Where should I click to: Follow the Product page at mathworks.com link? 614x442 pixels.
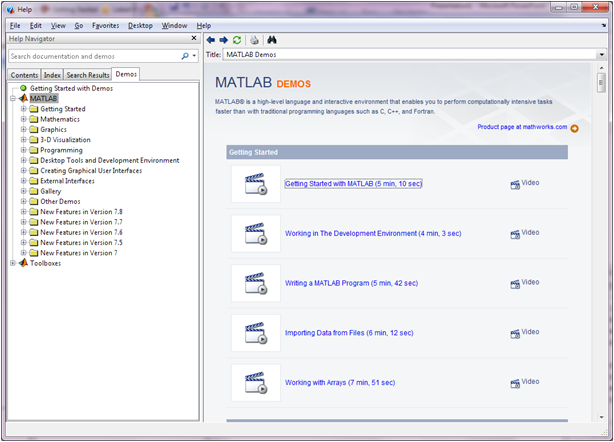click(522, 127)
